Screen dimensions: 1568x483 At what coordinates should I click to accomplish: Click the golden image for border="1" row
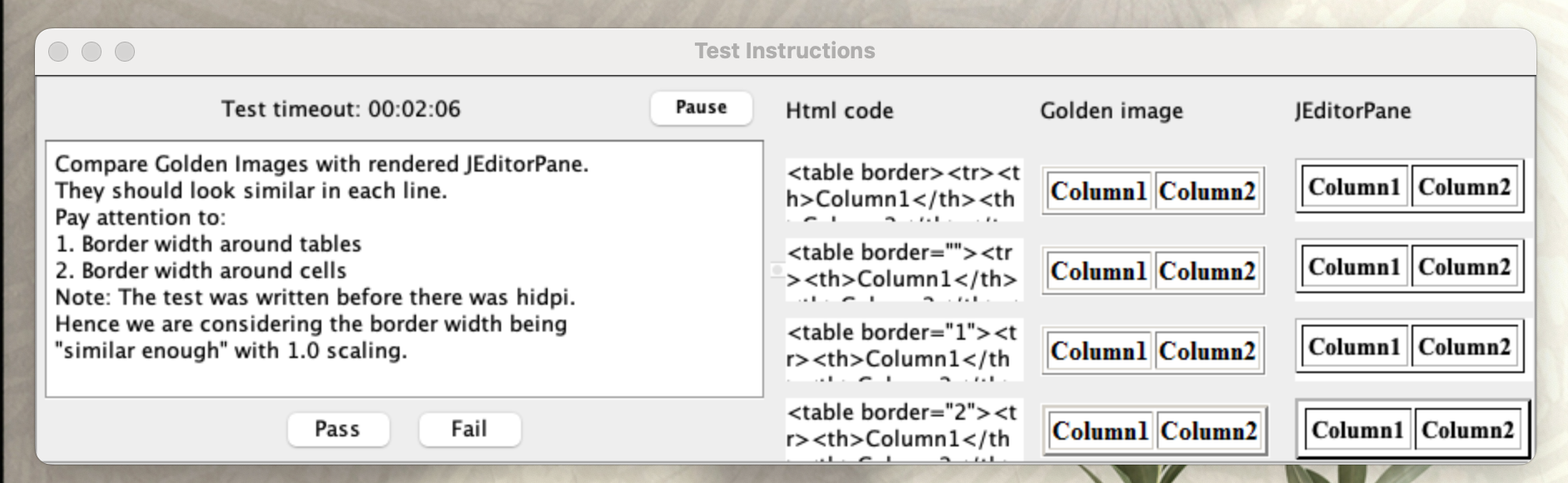[1153, 351]
